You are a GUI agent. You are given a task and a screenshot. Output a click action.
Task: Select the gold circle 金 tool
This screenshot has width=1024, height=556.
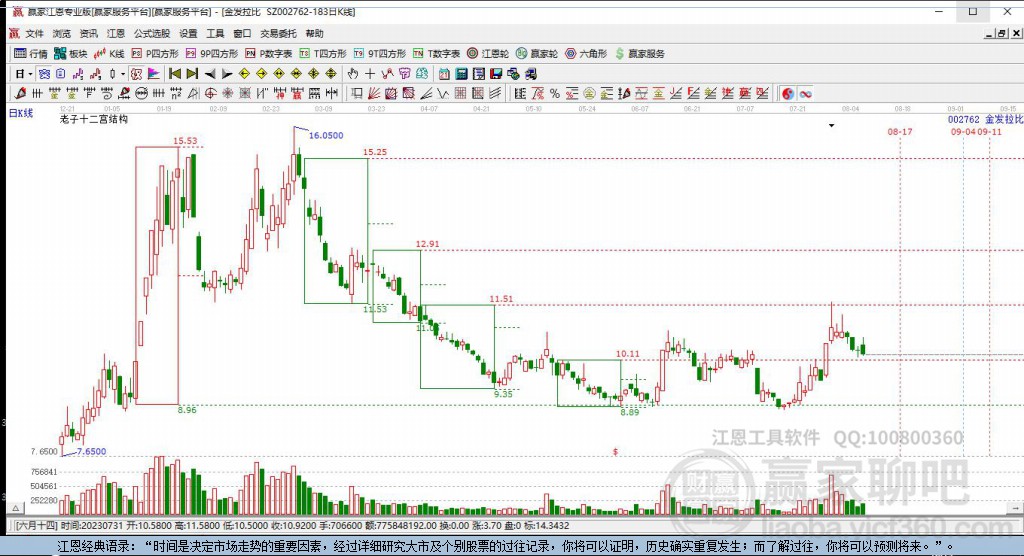point(589,93)
